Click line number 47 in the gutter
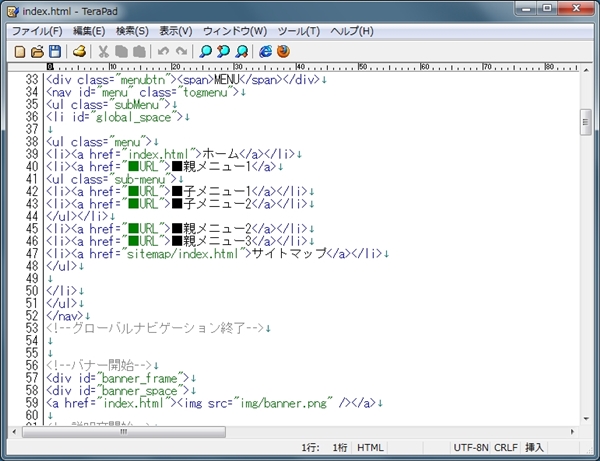The width and height of the screenshot is (600, 461). (x=32, y=254)
